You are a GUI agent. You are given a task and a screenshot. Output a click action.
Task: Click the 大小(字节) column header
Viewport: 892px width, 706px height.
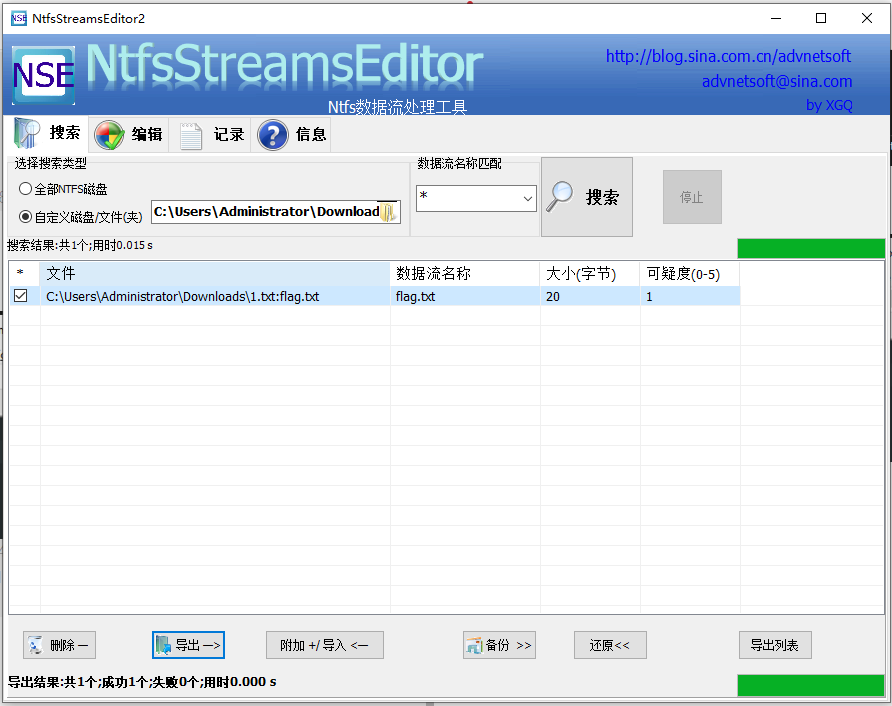pos(590,274)
